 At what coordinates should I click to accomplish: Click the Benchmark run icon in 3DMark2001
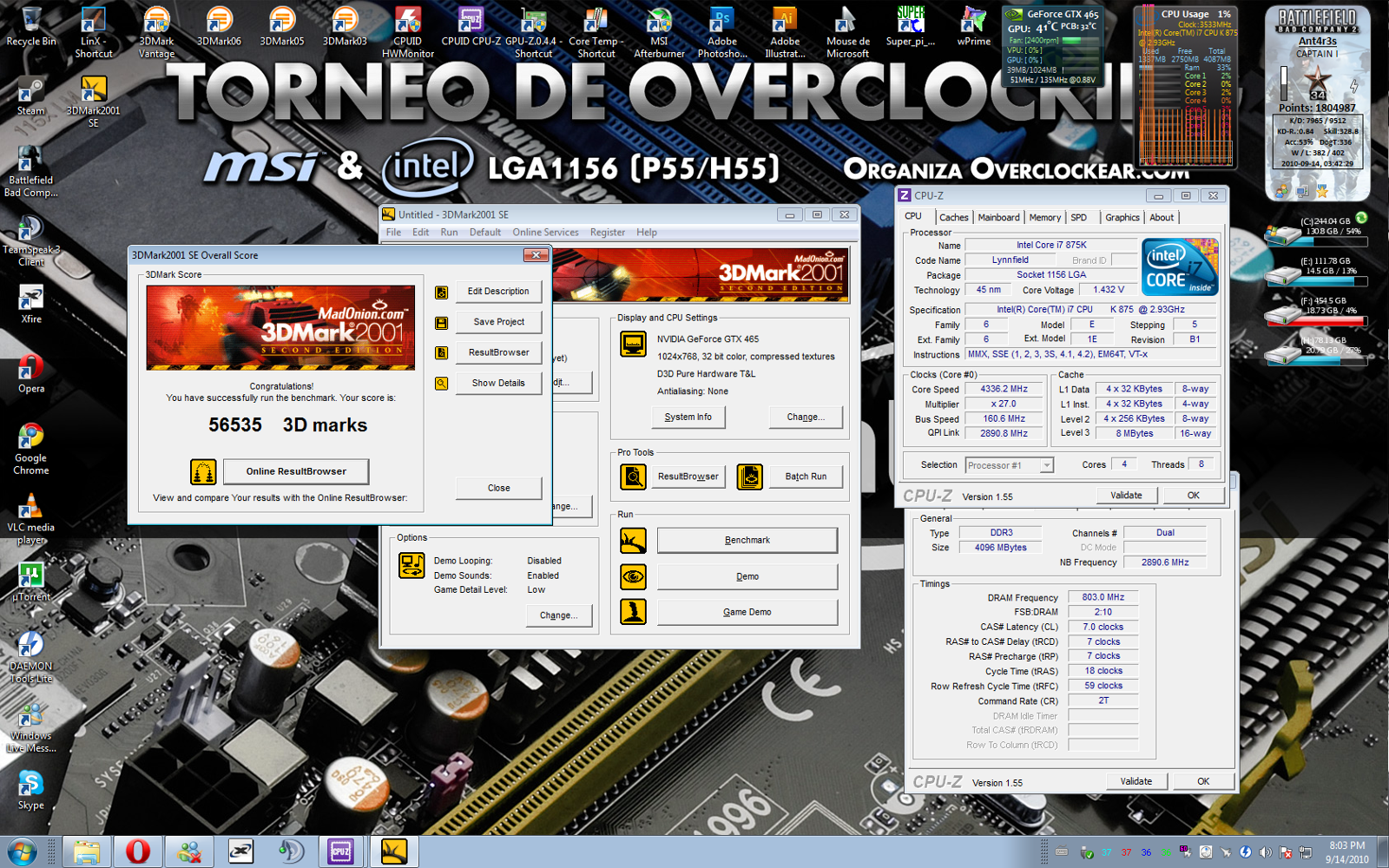(x=633, y=541)
